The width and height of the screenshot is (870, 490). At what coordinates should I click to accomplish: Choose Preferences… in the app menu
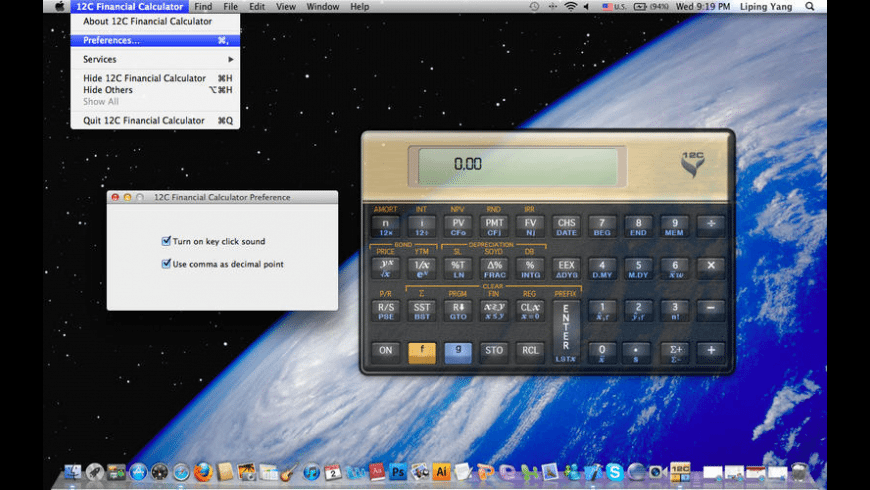pyautogui.click(x=155, y=40)
